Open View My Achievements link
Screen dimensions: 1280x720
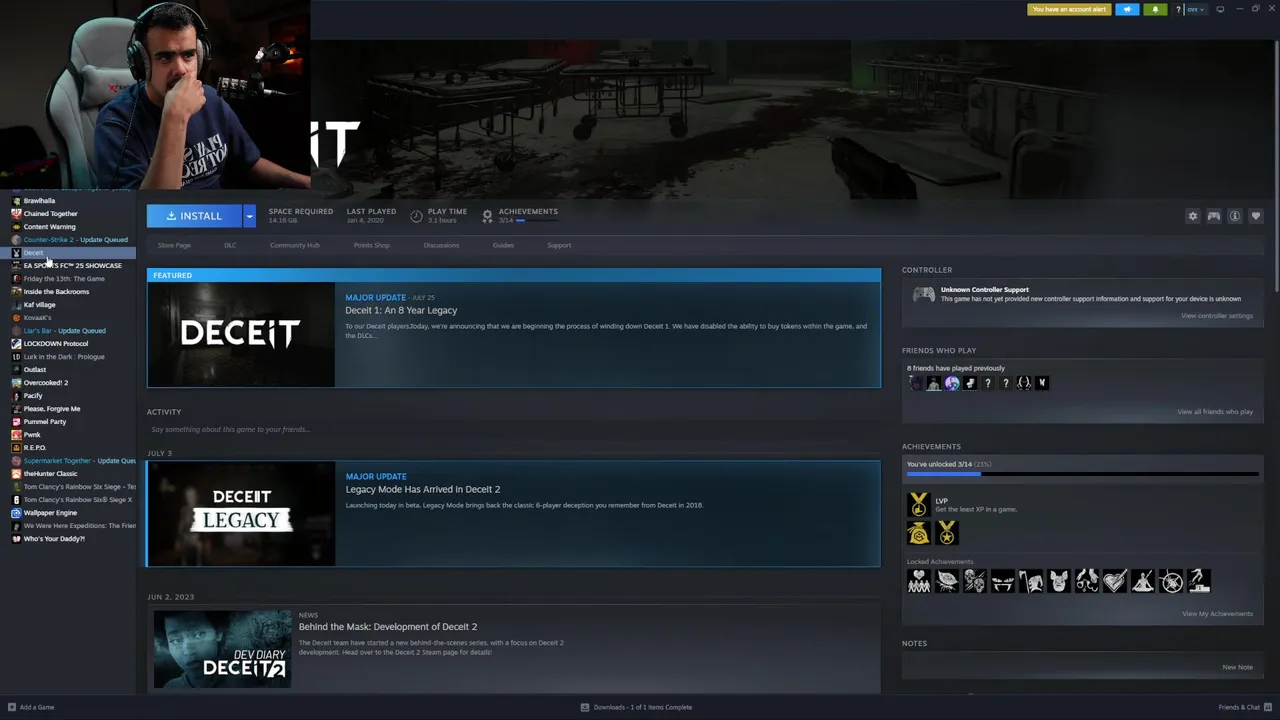pyautogui.click(x=1217, y=614)
